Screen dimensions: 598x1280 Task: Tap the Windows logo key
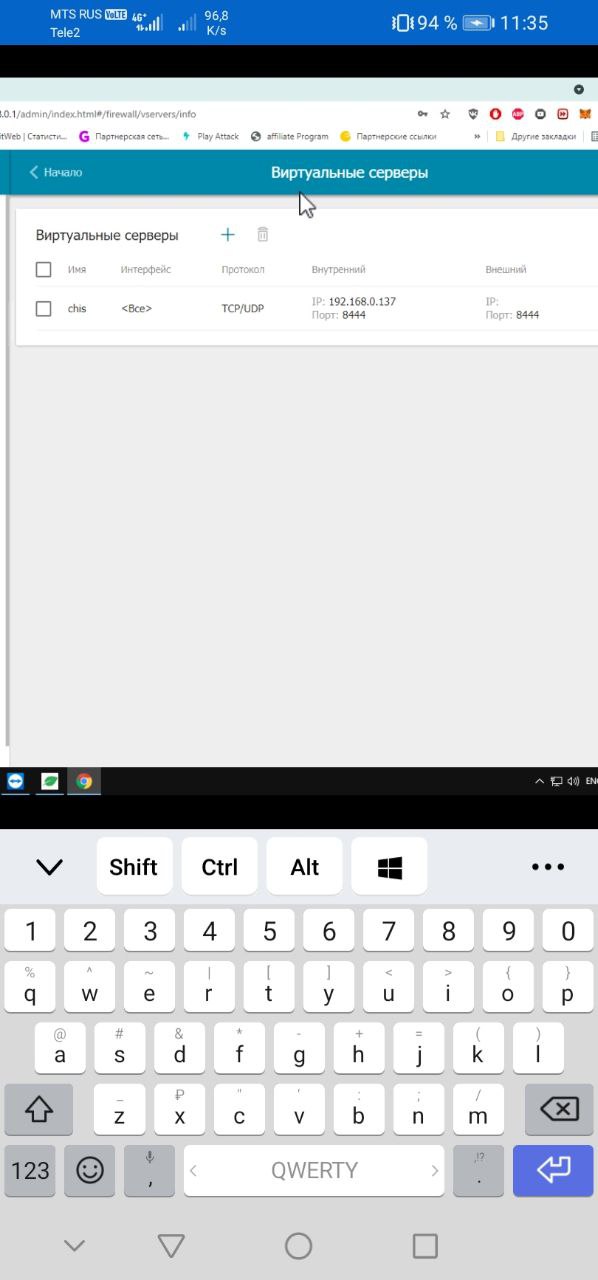pos(390,867)
